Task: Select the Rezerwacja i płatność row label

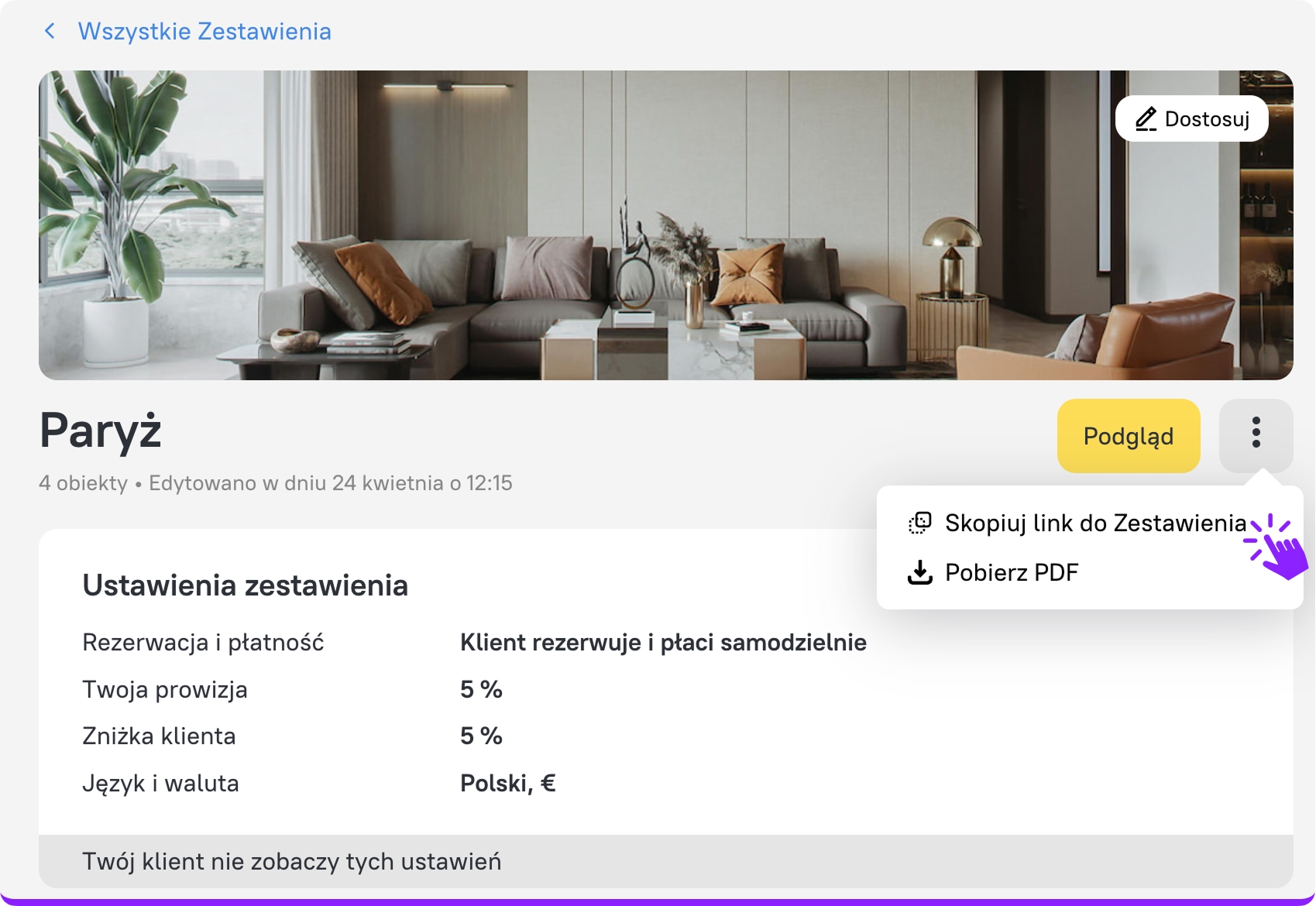Action: pyautogui.click(x=203, y=643)
